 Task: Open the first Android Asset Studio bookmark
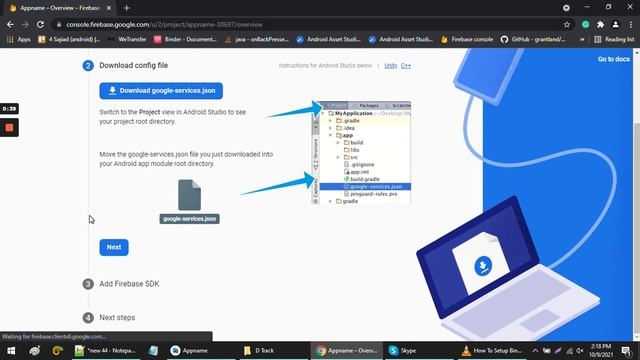tap(329, 39)
